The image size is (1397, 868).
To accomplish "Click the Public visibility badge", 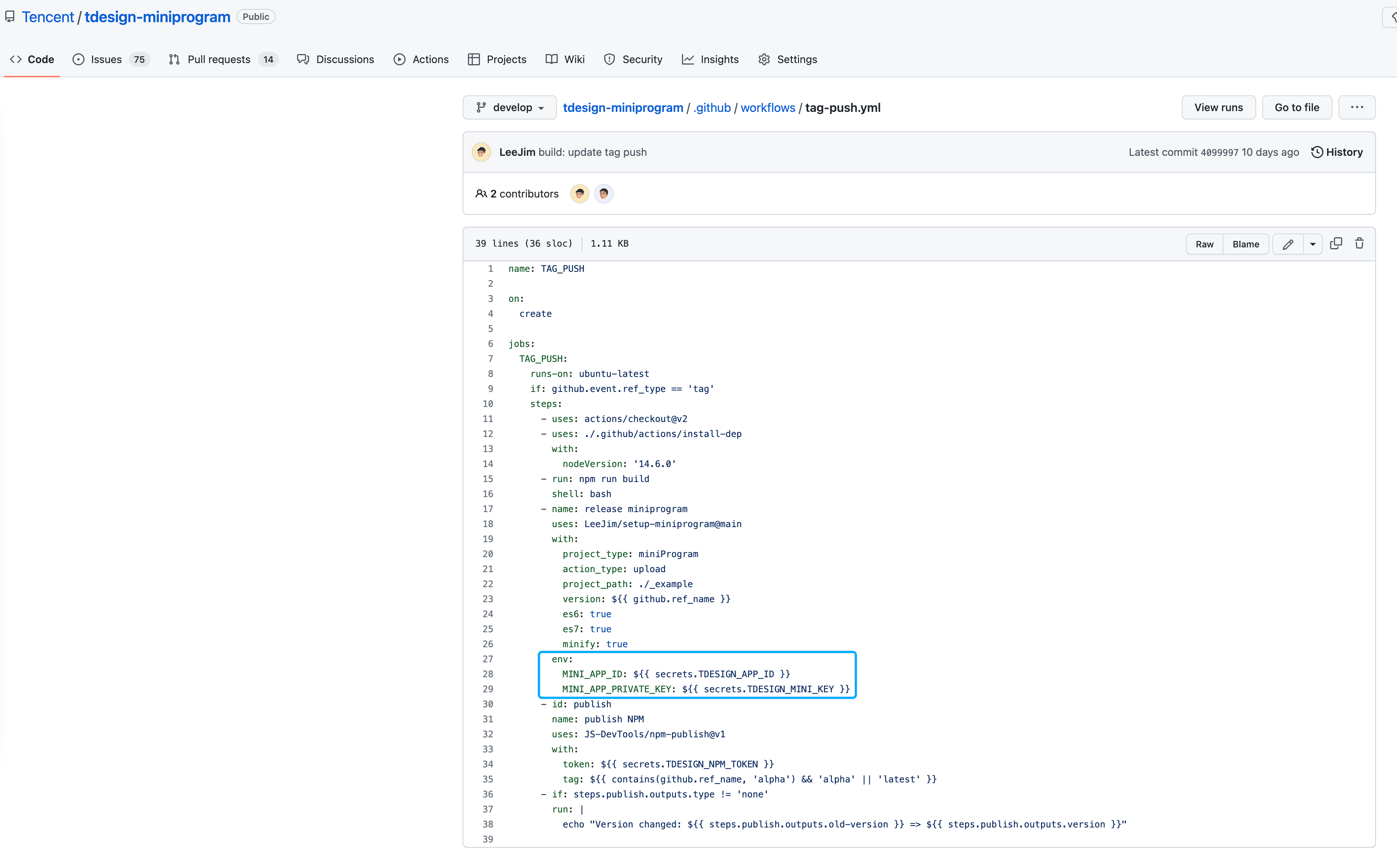I will pyautogui.click(x=255, y=17).
